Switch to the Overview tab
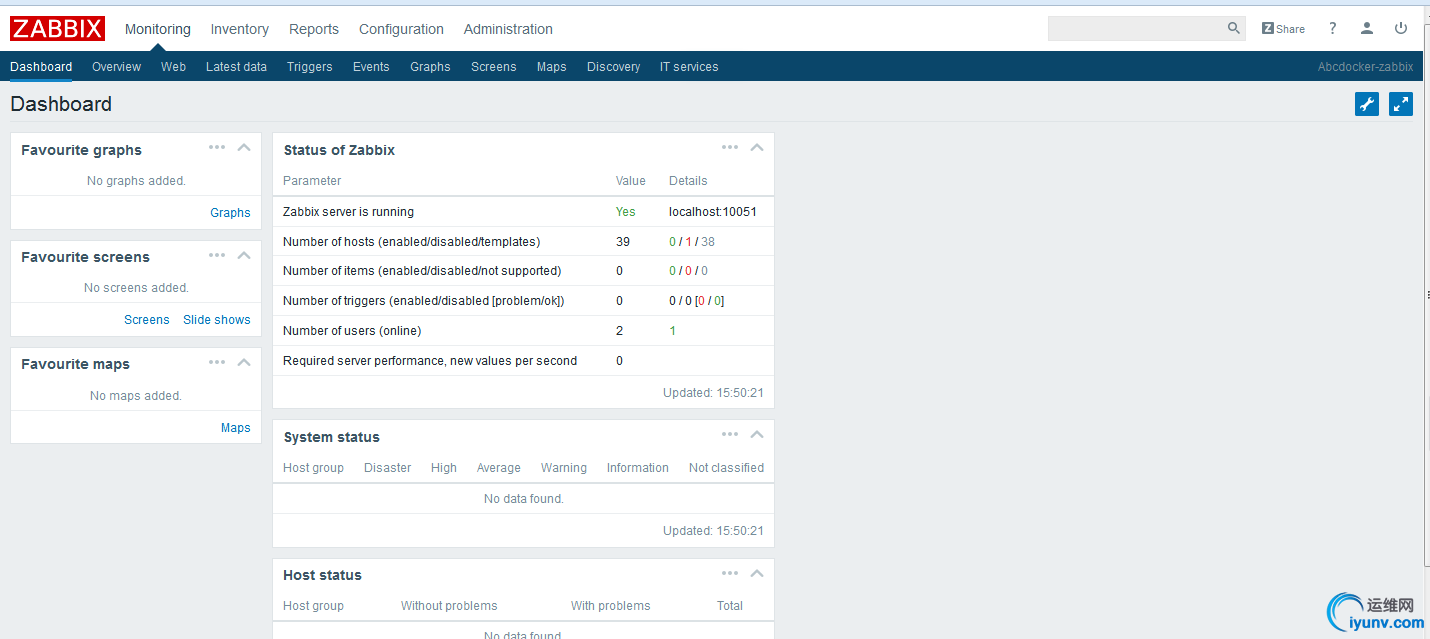The width and height of the screenshot is (1430, 639). pyautogui.click(x=116, y=67)
